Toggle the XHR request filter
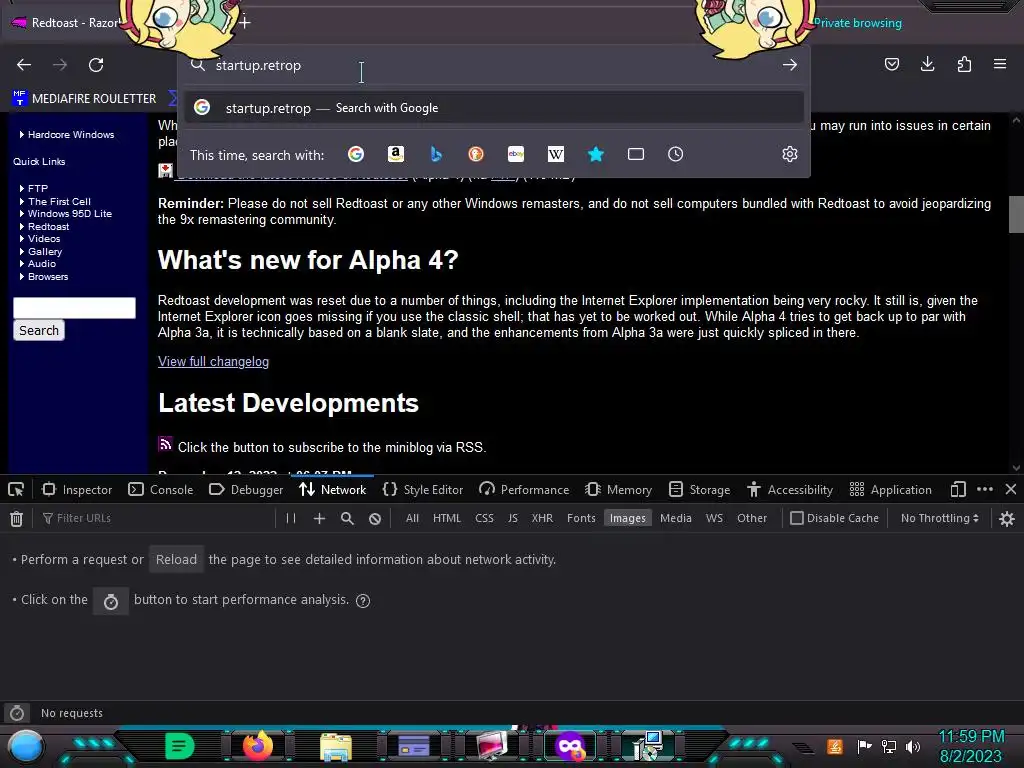Image resolution: width=1024 pixels, height=768 pixels. tap(542, 518)
